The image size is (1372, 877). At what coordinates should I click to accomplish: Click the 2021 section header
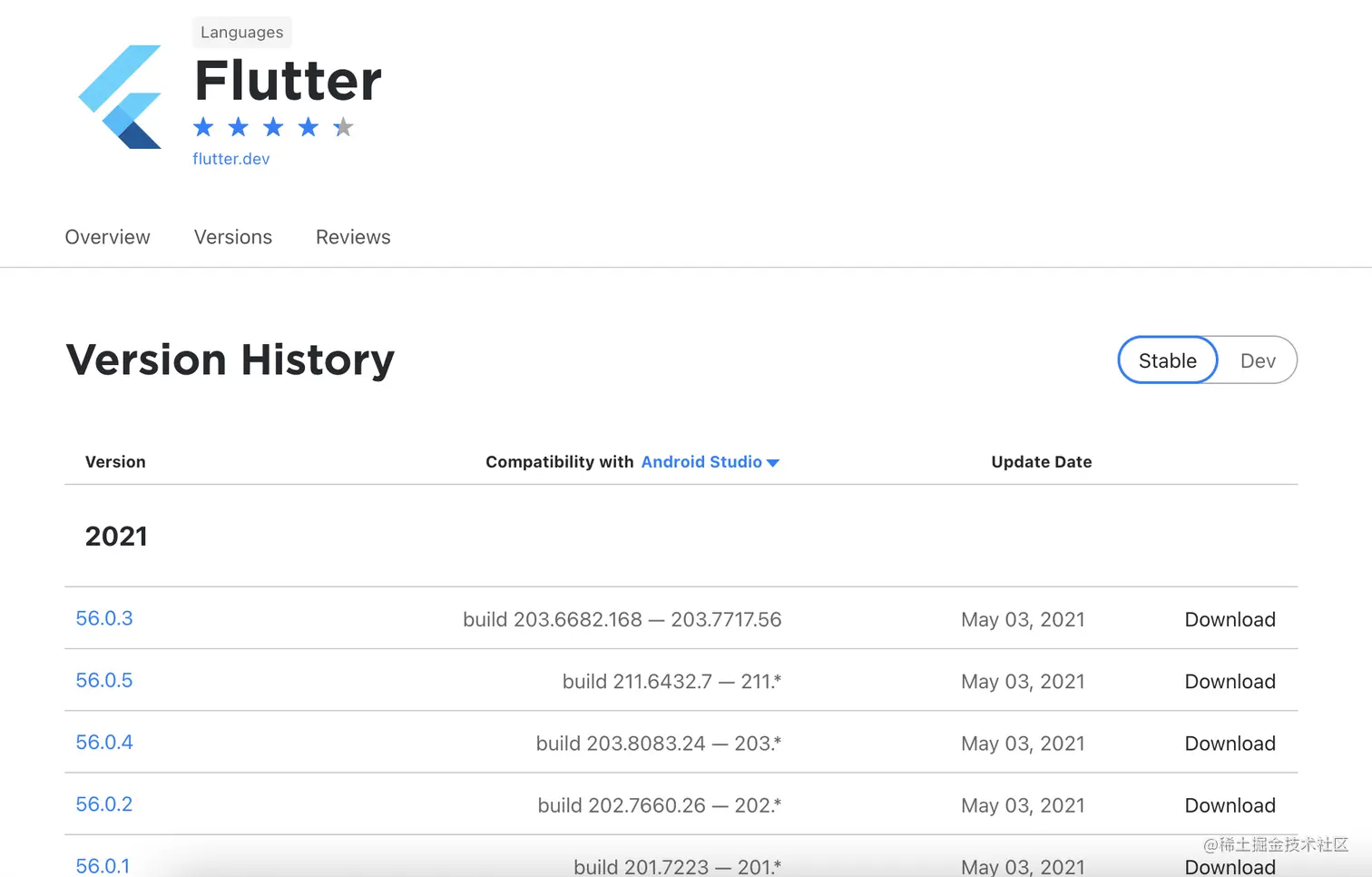pos(116,537)
